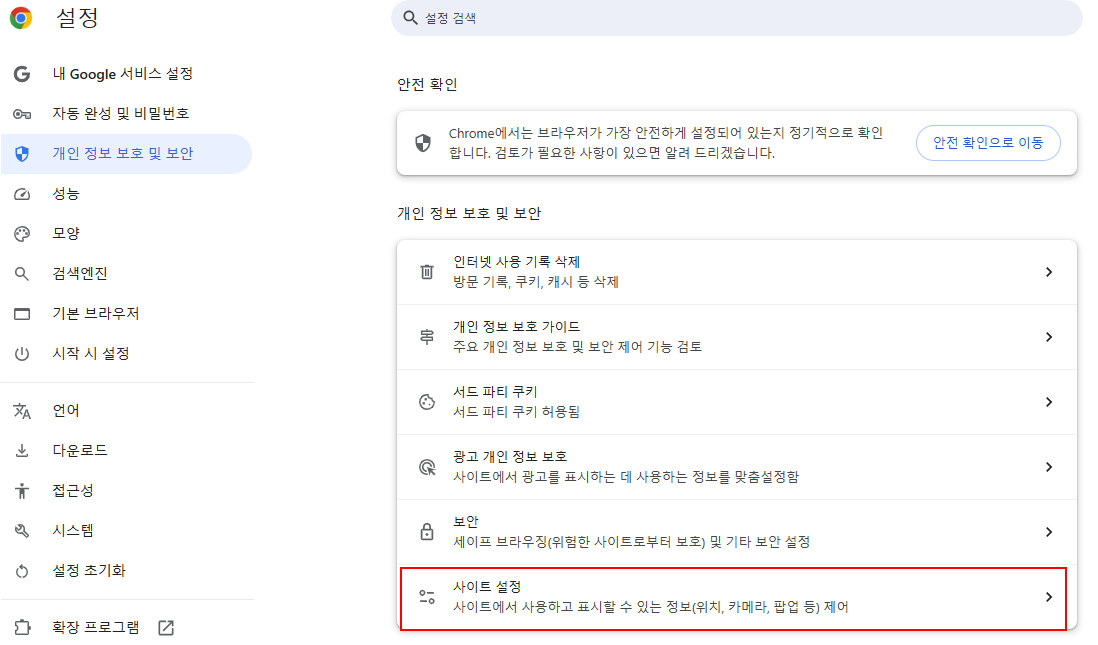Image resolution: width=1098 pixels, height=645 pixels.
Task: Open 자동 완성 및 비밀번호 in sidebar
Action: 120,114
